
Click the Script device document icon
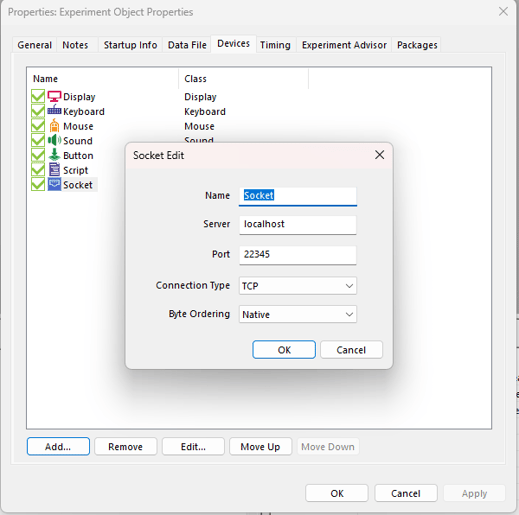click(54, 170)
